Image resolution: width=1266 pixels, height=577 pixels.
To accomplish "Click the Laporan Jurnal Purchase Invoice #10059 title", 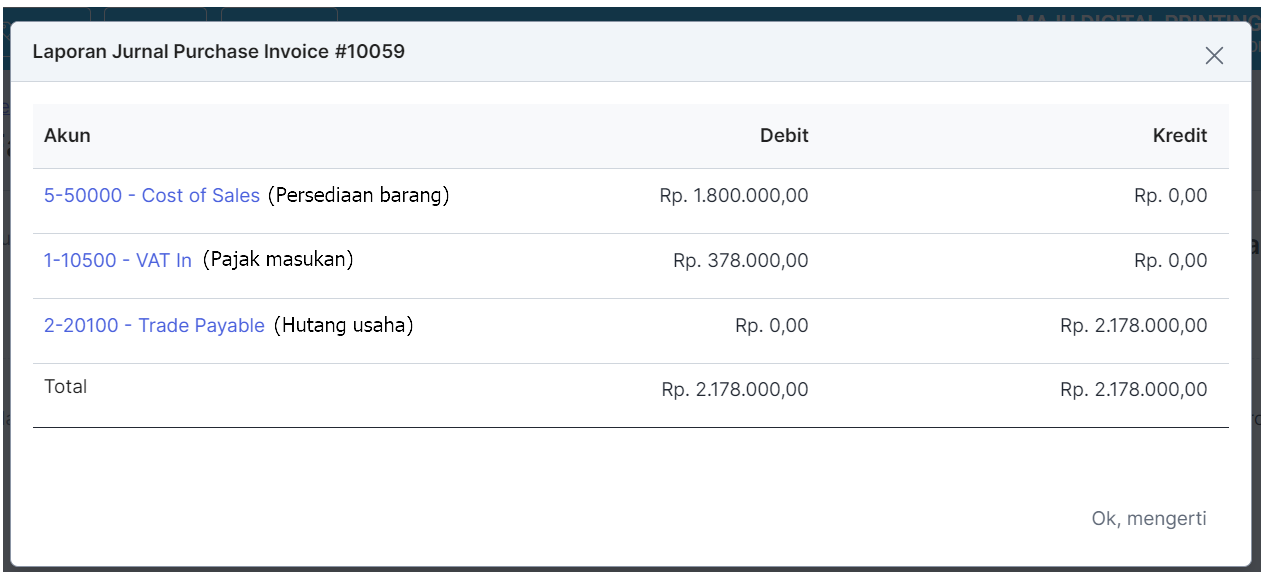I will point(219,51).
